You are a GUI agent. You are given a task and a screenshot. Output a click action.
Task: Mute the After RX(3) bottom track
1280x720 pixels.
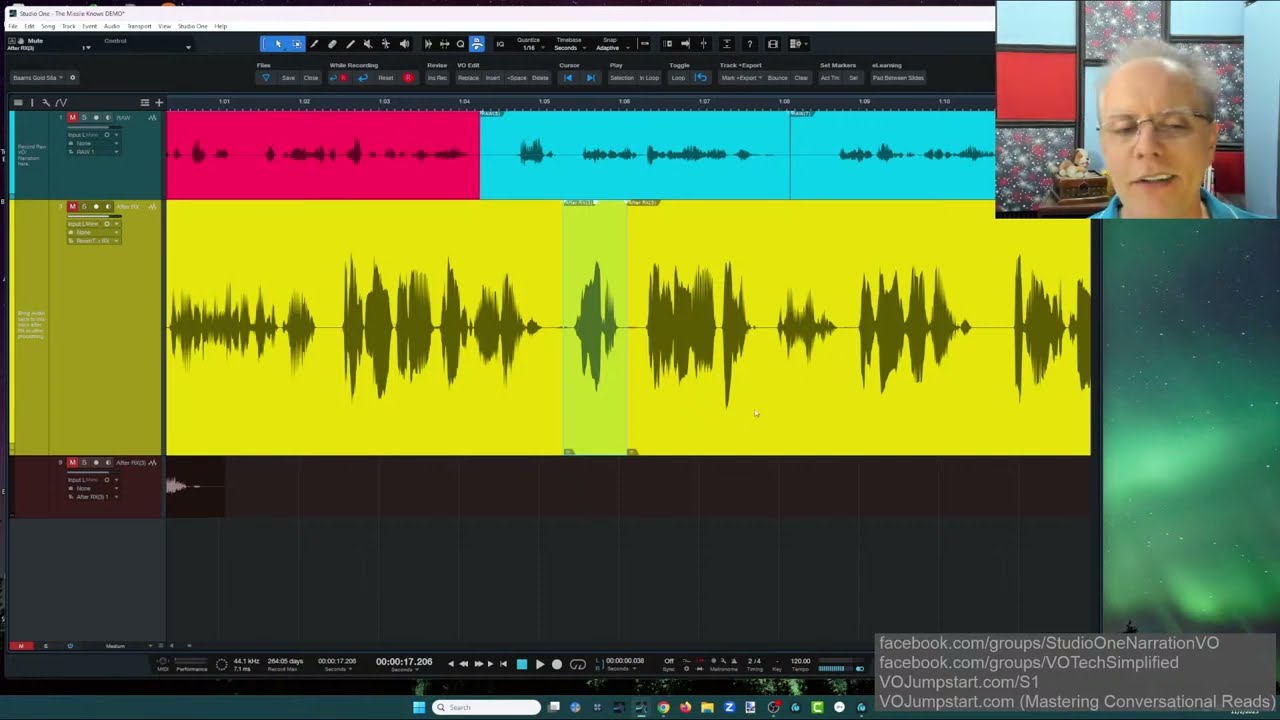(x=72, y=463)
